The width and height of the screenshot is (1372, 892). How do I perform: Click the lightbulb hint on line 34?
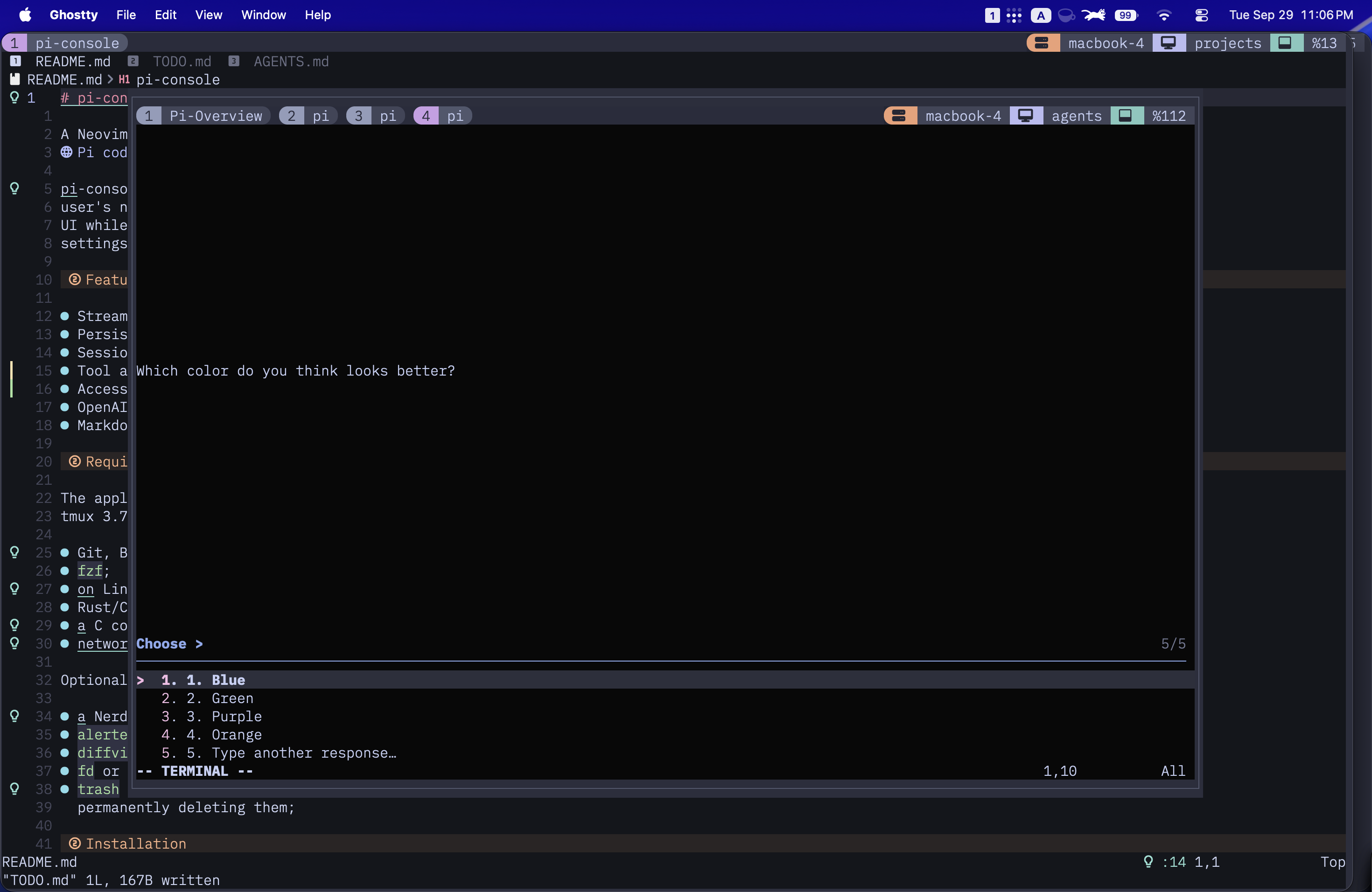coord(14,716)
